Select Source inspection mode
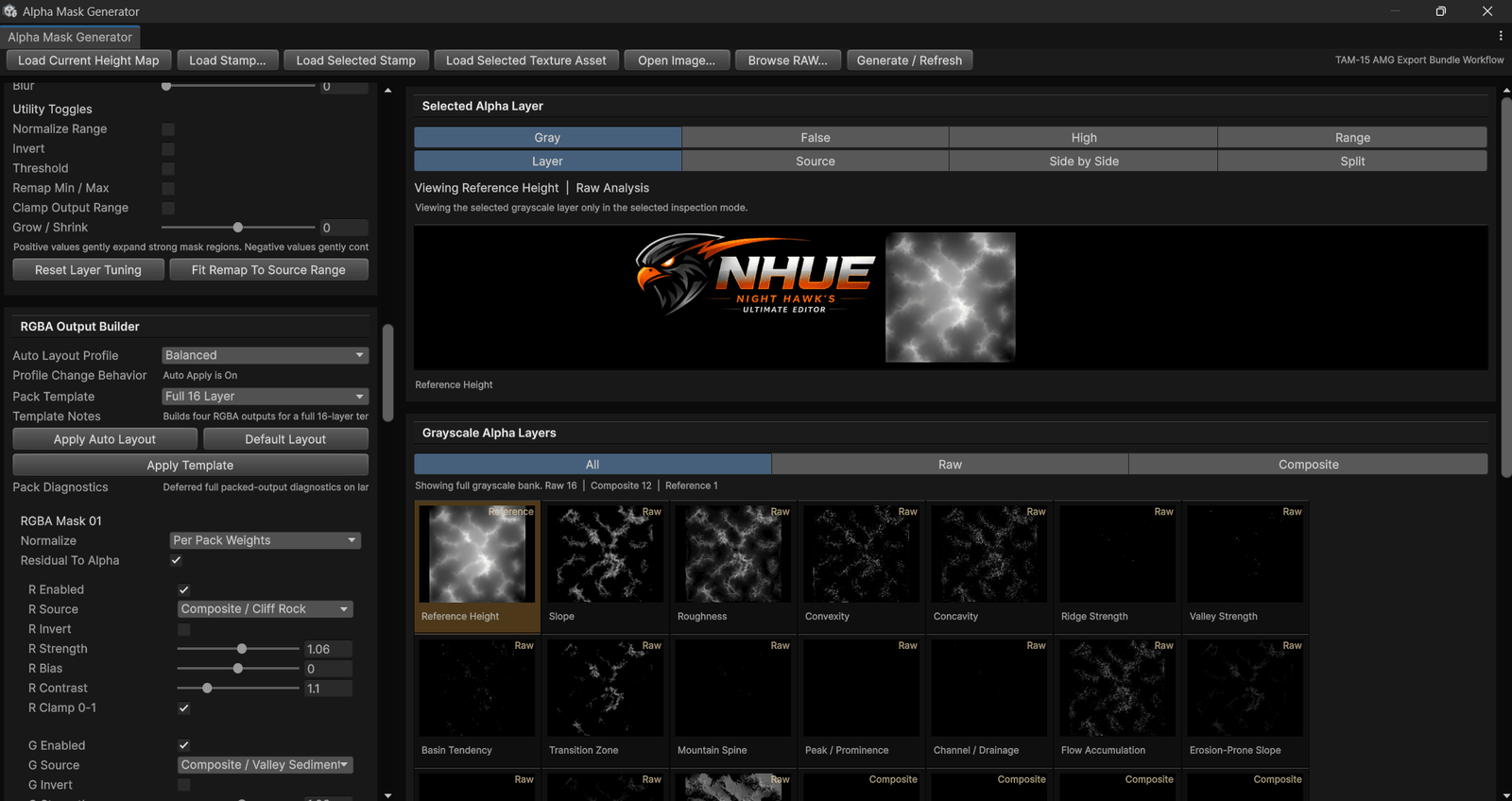 [816, 162]
